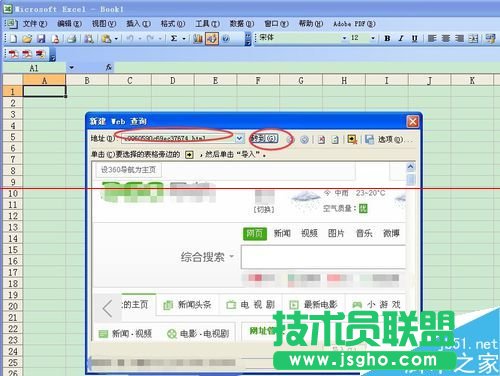
Task: Open the Name Box dropdown arrow
Action: click(x=71, y=68)
